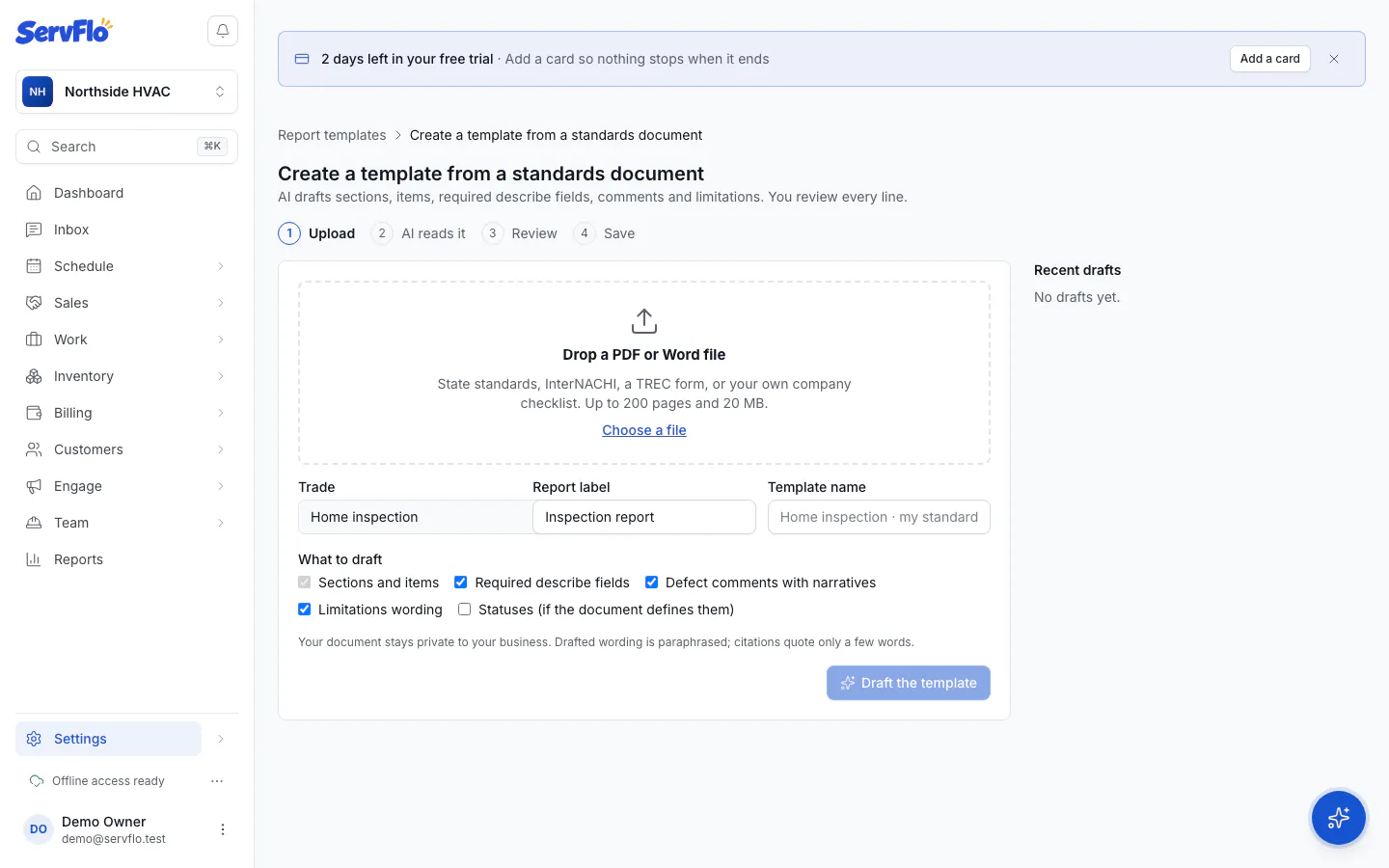This screenshot has width=1389, height=868.
Task: Expand the Customers submenu
Action: coord(221,449)
